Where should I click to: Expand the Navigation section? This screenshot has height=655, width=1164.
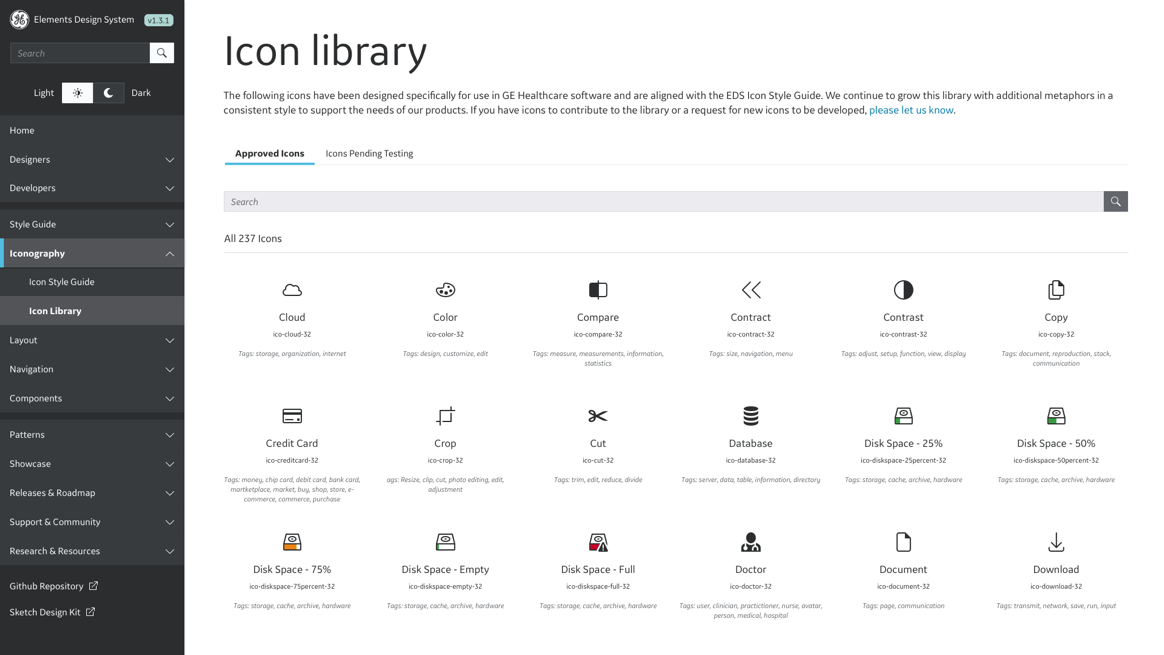point(92,369)
